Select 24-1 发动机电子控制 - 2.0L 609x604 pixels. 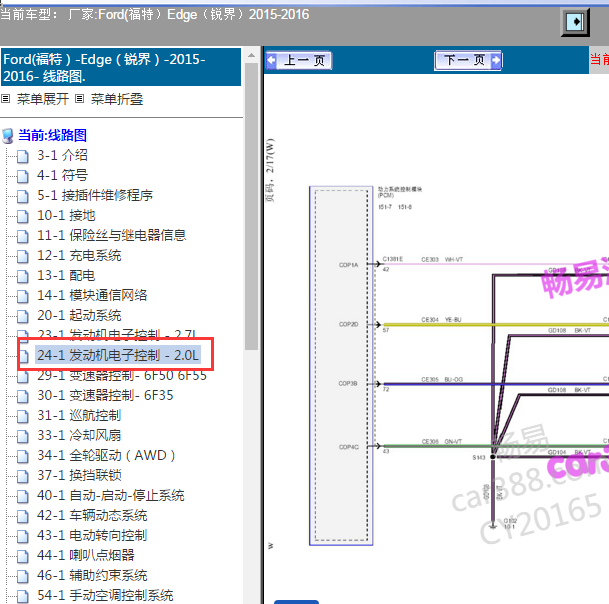click(118, 355)
